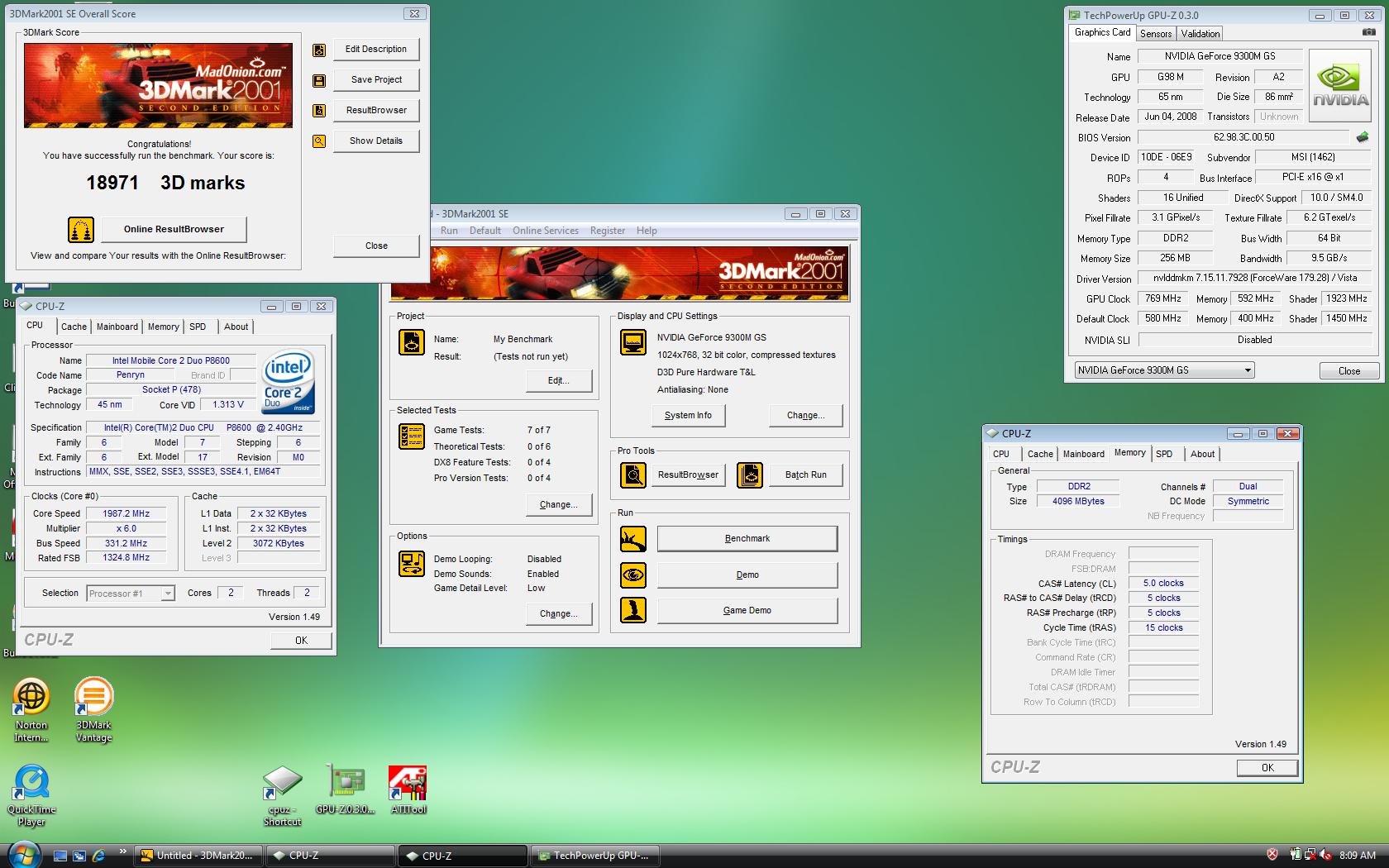Click the Batch Run icon in Pro Tools
Viewport: 1389px width, 868px height.
(750, 475)
